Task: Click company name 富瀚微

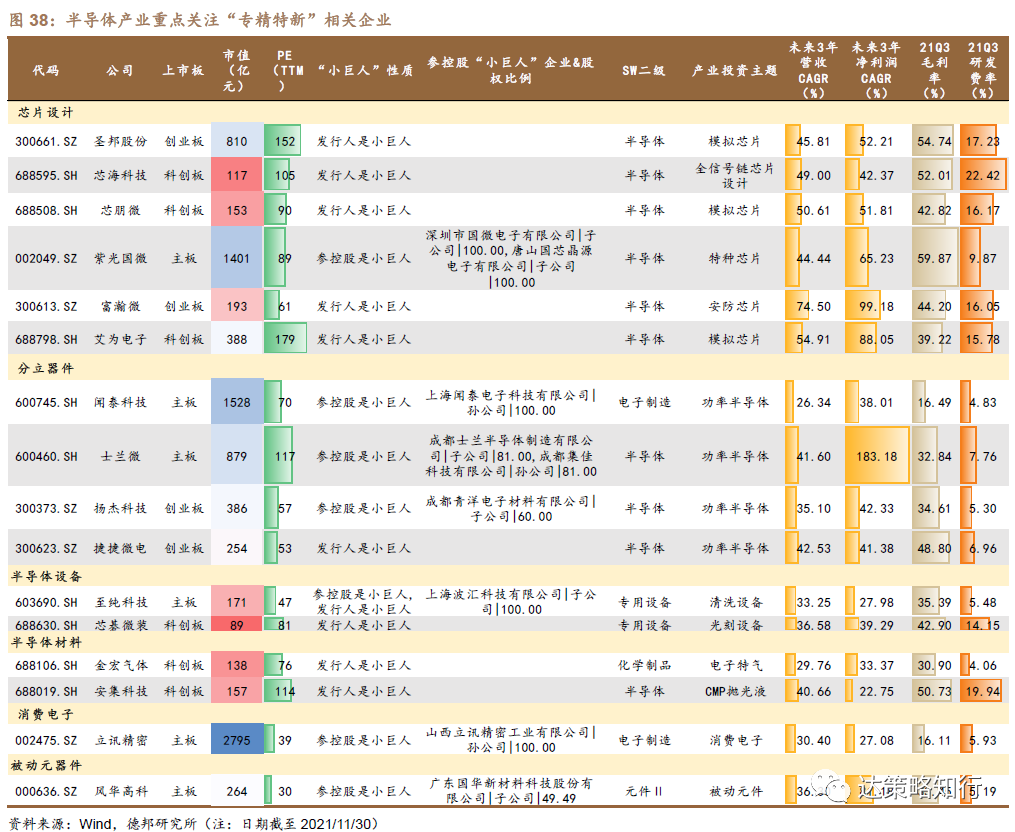Action: (x=120, y=306)
